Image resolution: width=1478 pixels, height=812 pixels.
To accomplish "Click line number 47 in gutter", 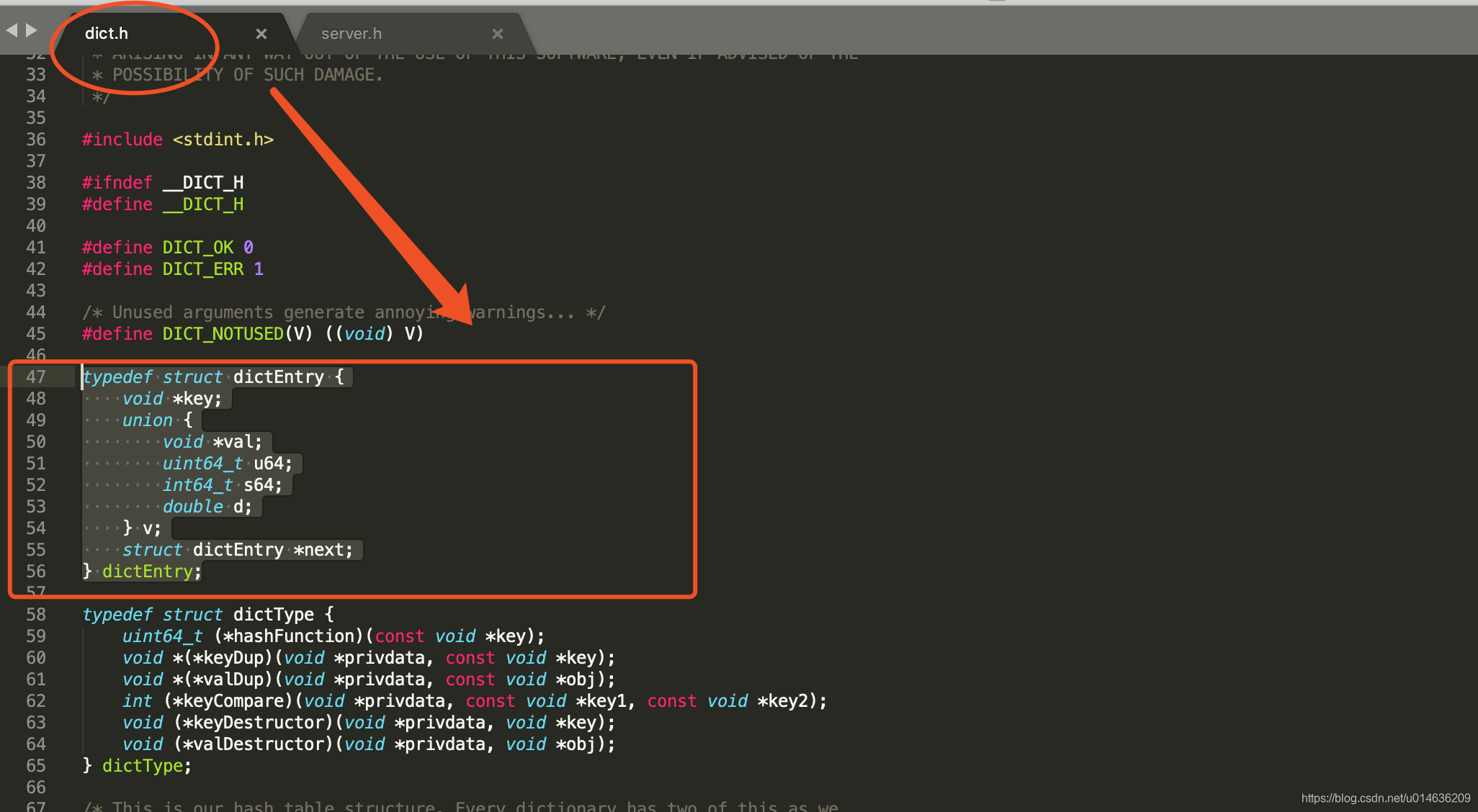I will pyautogui.click(x=36, y=377).
